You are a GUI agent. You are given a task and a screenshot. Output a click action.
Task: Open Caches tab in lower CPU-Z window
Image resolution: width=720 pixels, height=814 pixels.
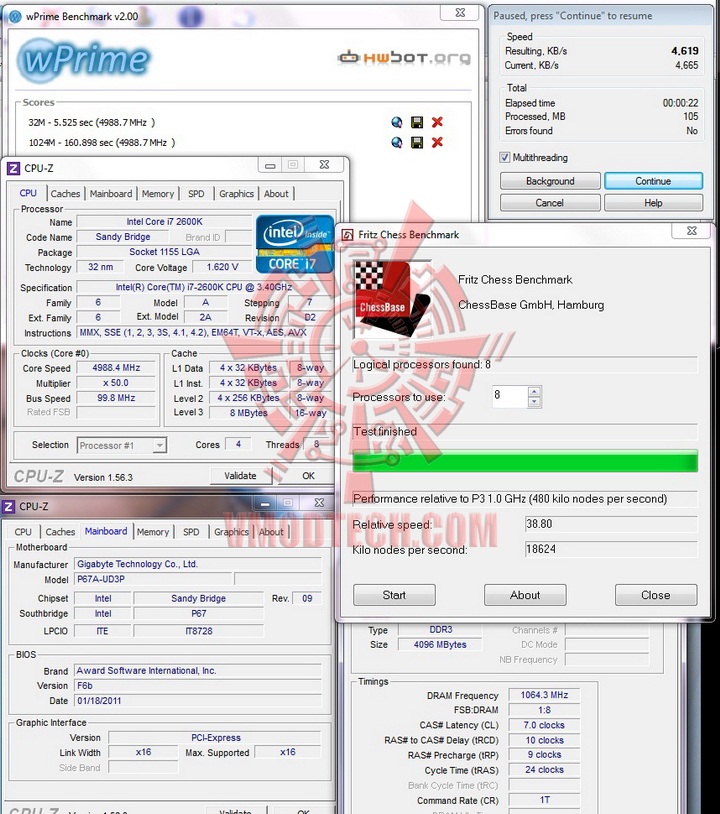(60, 532)
